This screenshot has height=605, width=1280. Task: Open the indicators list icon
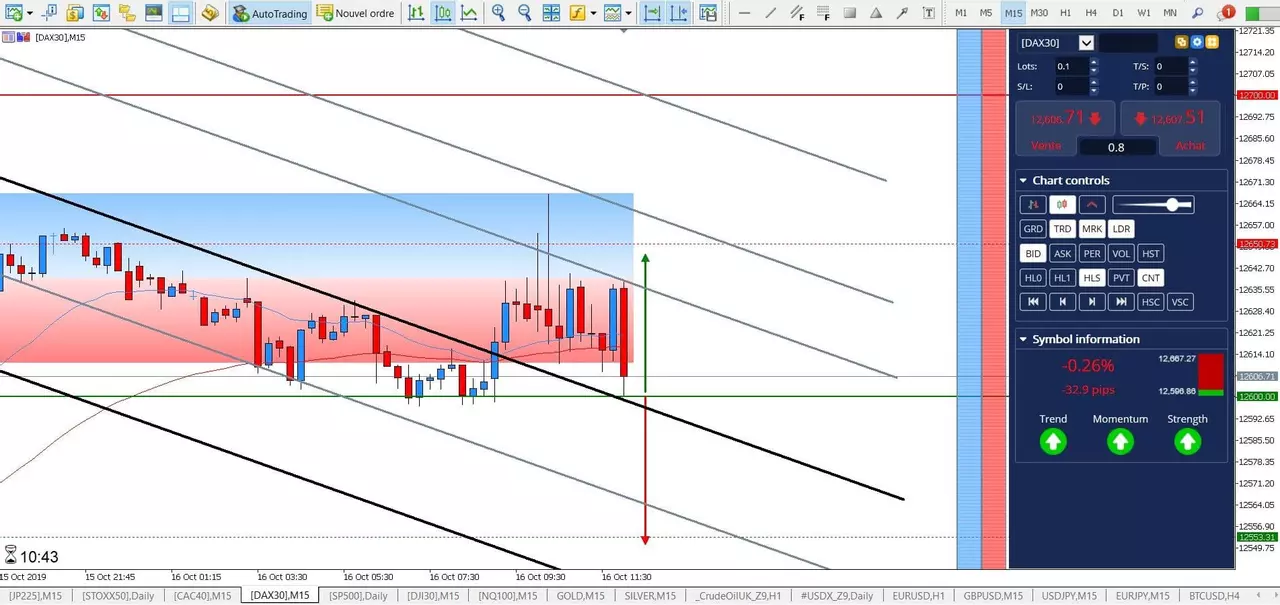click(x=577, y=13)
